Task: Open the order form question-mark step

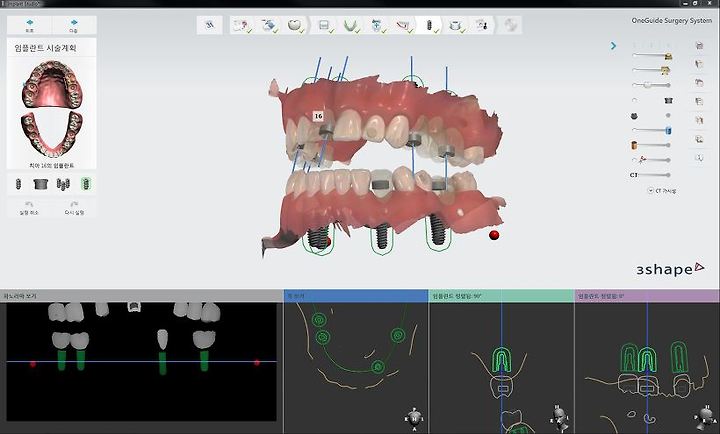Action: (x=242, y=25)
